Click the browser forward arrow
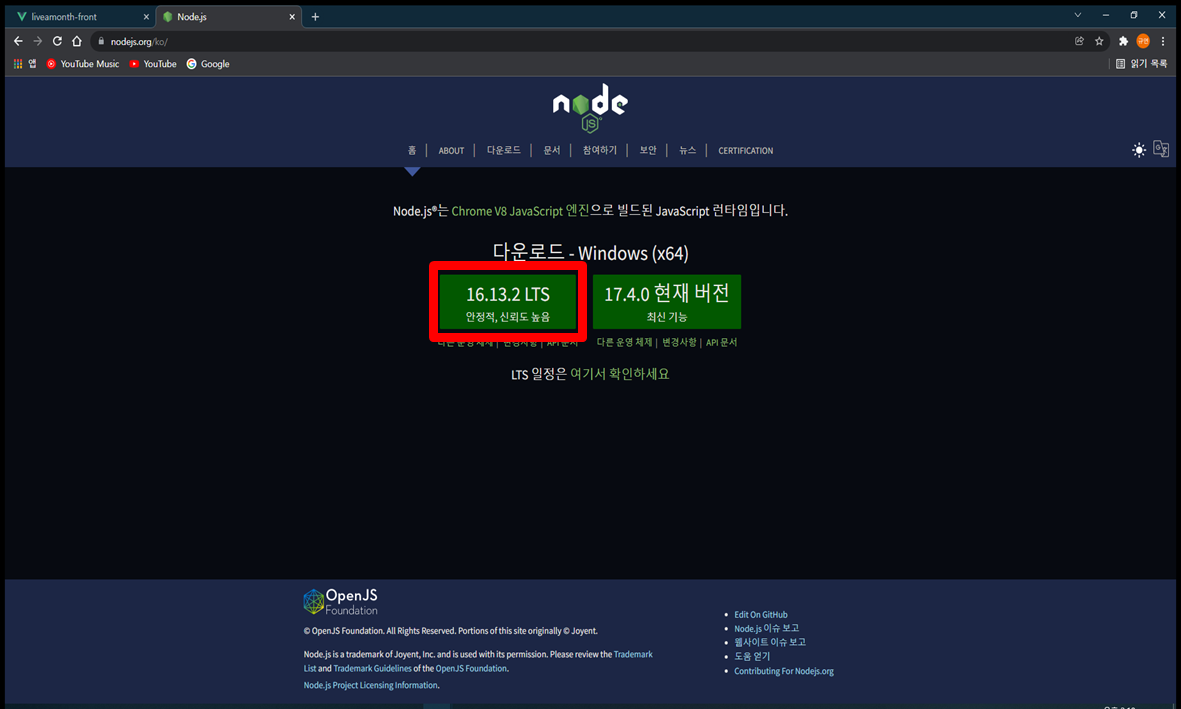The width and height of the screenshot is (1181, 709). click(38, 41)
